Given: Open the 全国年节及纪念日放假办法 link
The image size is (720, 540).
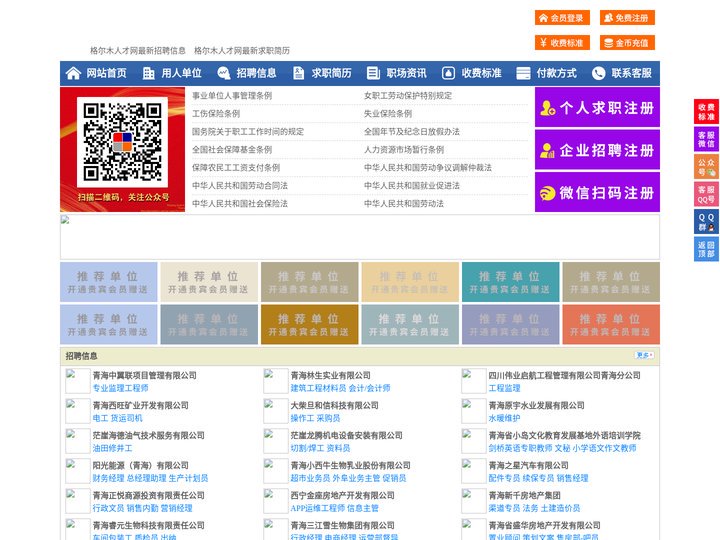Looking at the screenshot, I should click(412, 132).
